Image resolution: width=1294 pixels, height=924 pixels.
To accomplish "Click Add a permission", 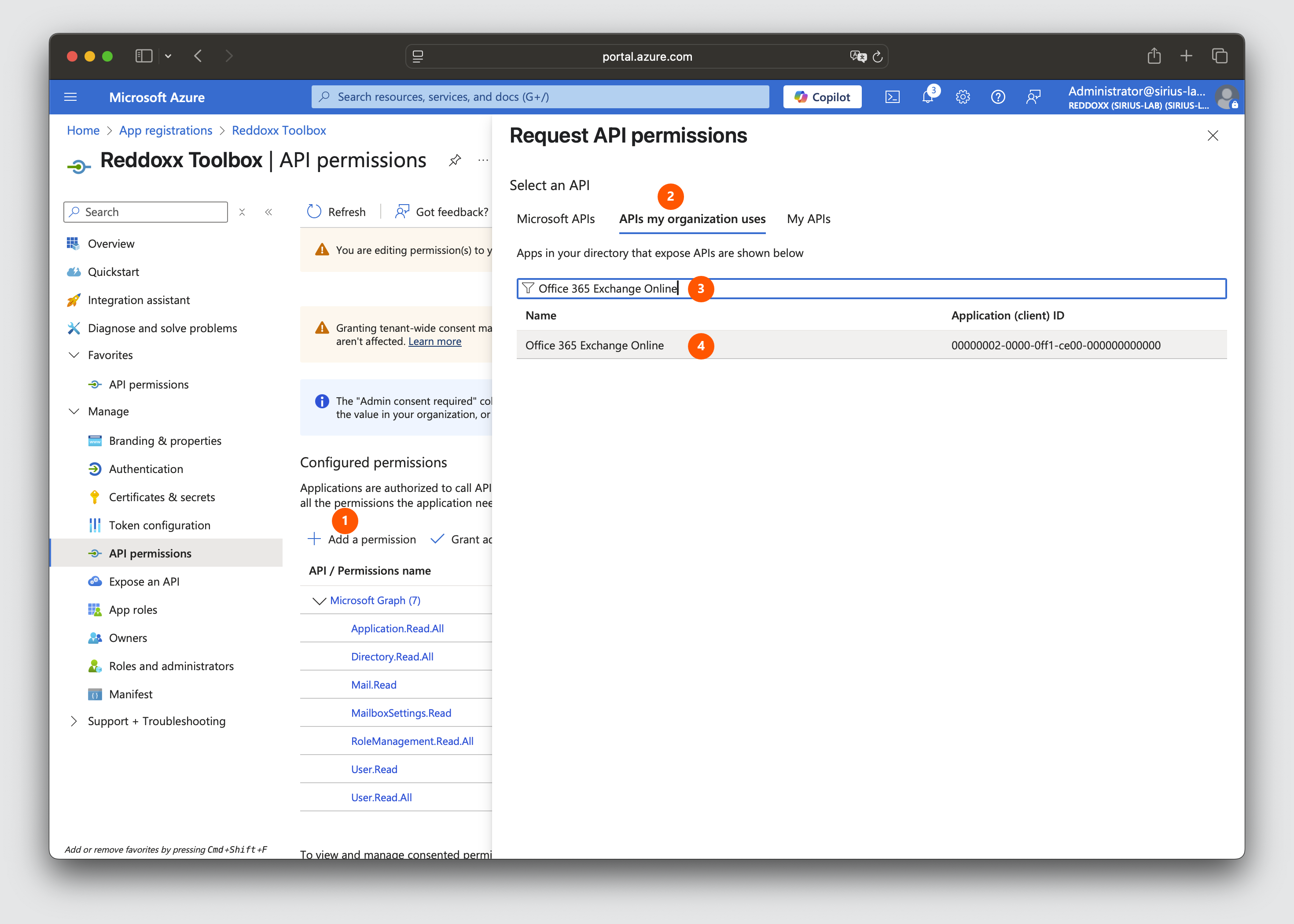I will point(362,539).
